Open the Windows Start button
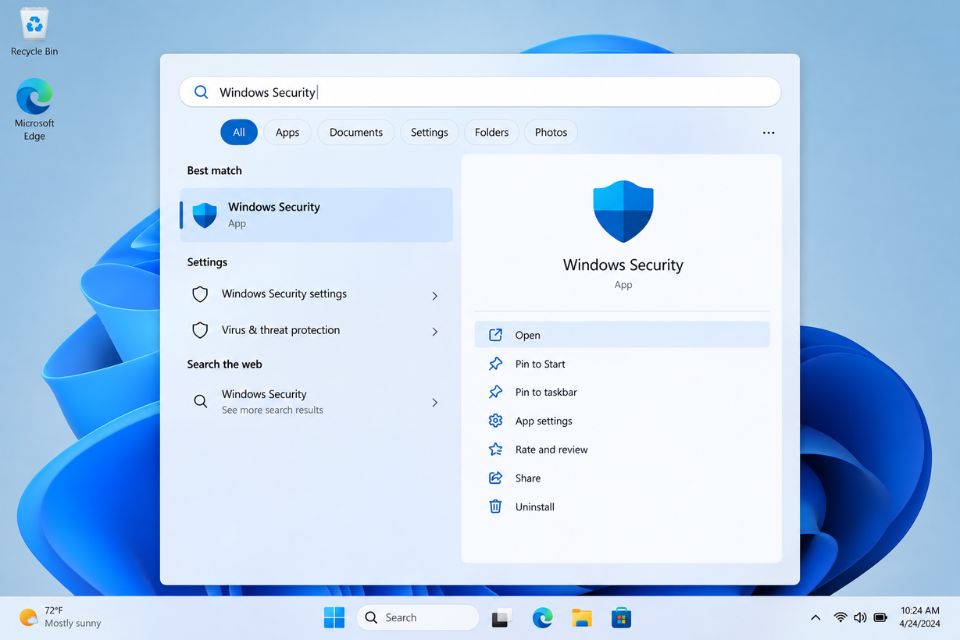Screen dimensions: 960x640 pyautogui.click(x=334, y=617)
